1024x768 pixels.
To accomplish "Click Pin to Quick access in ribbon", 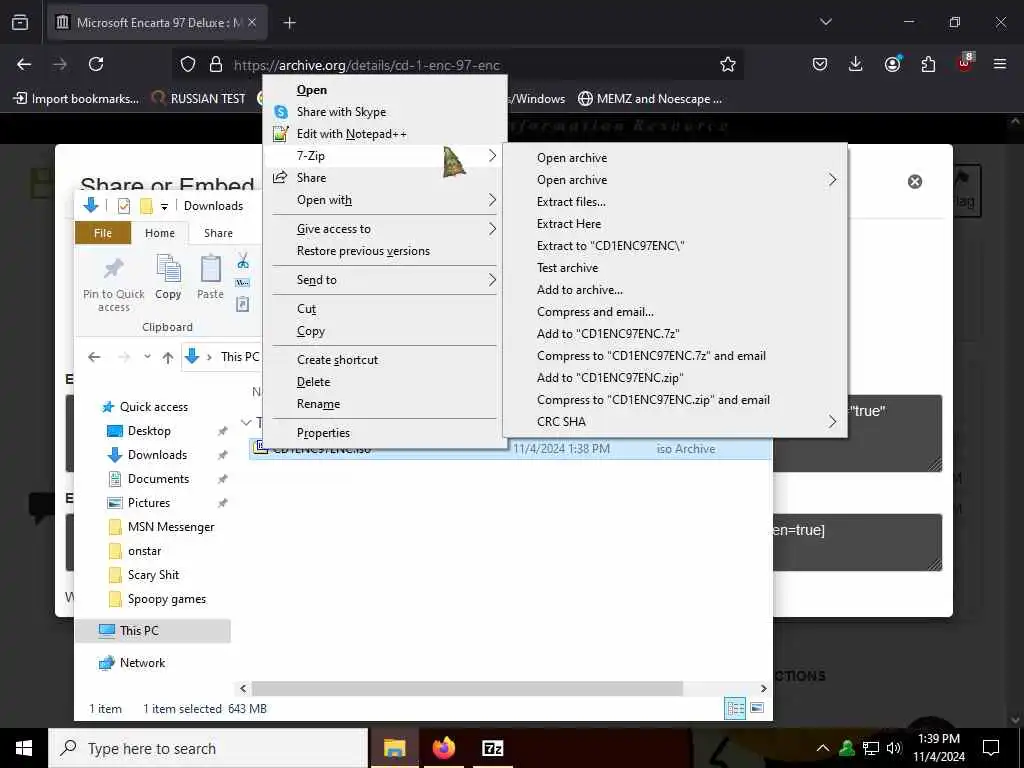I will tap(114, 283).
